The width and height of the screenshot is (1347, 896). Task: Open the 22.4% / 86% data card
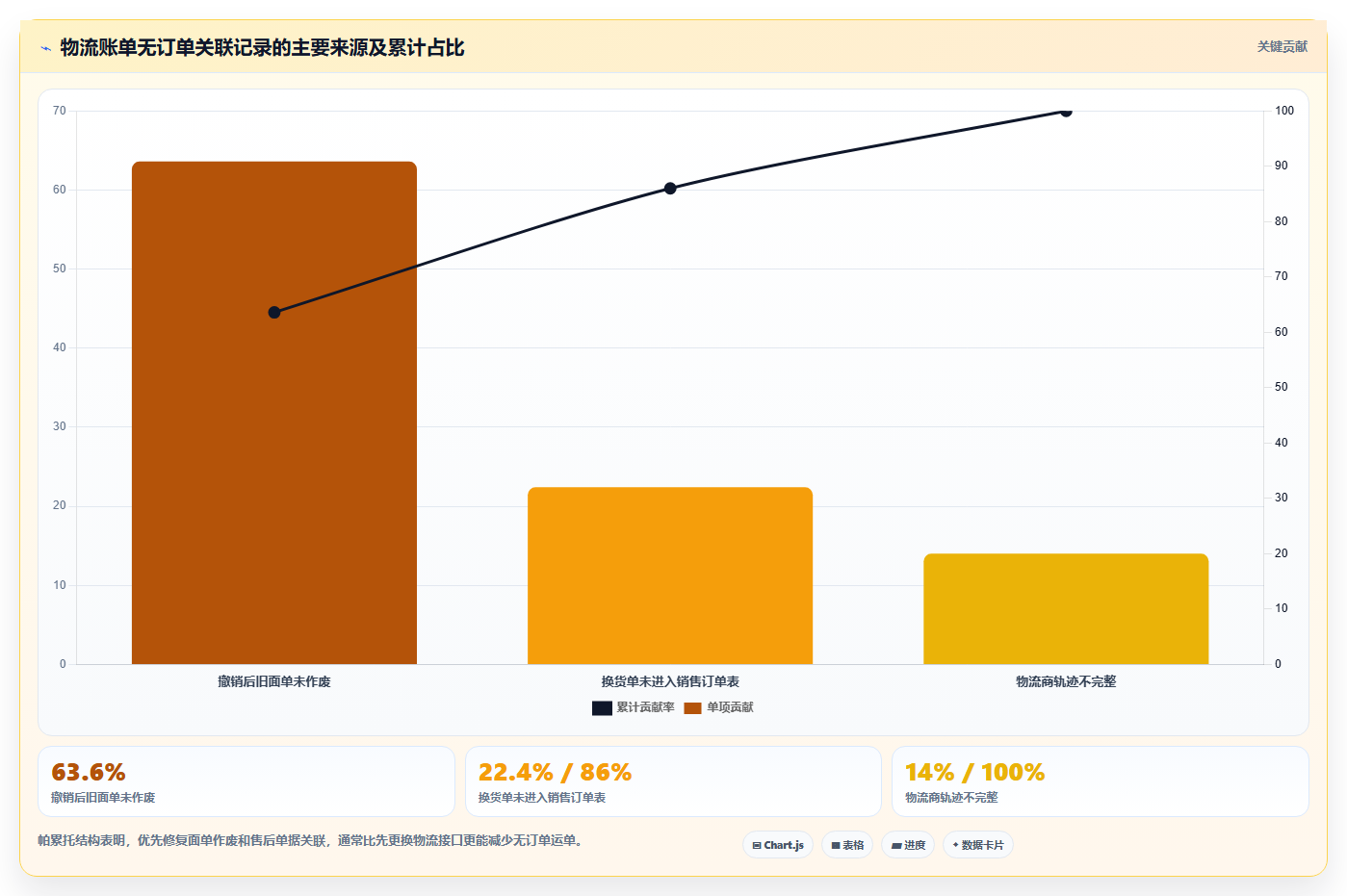click(x=673, y=781)
